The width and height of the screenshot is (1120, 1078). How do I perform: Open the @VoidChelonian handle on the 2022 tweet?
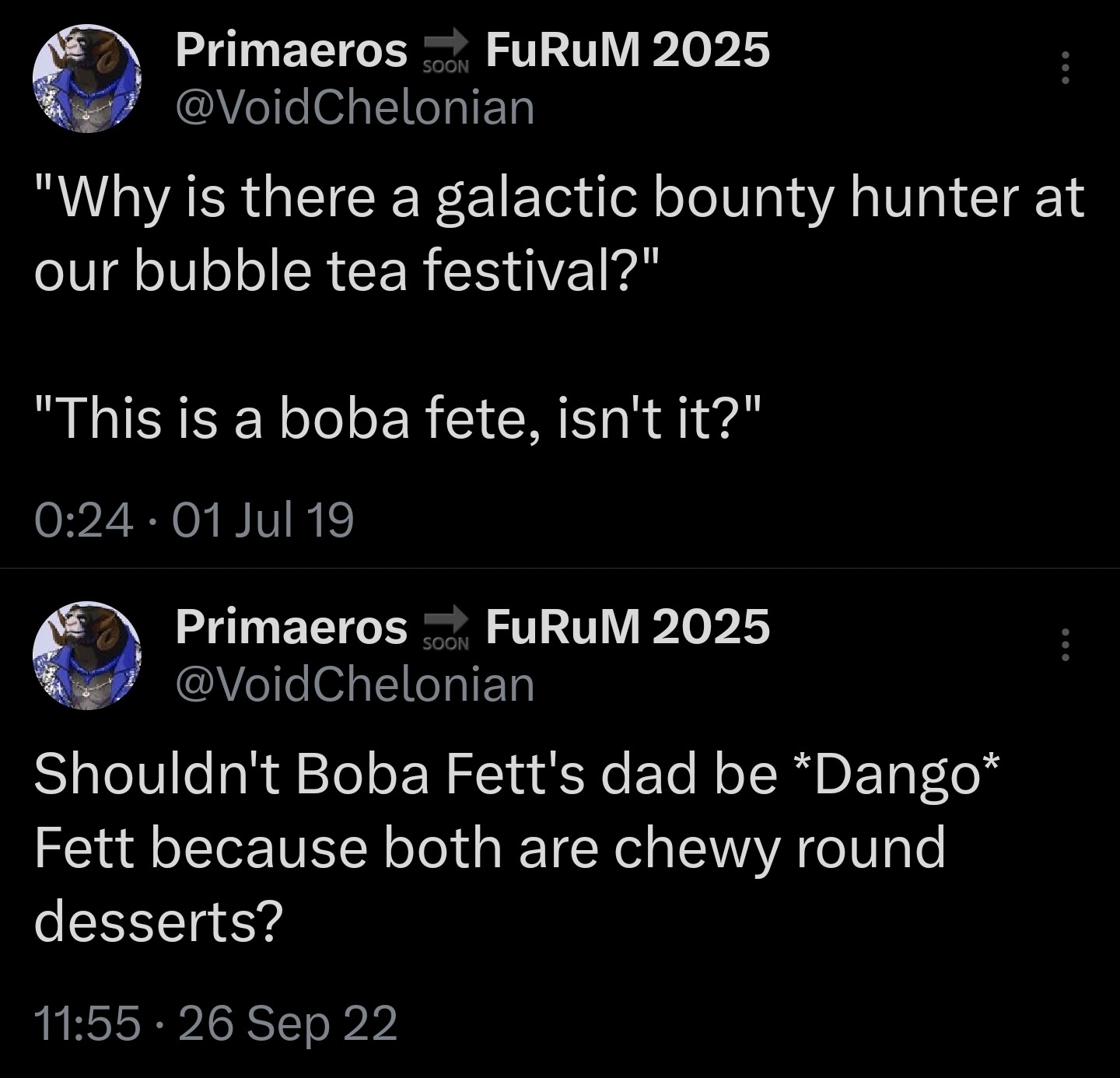355,684
